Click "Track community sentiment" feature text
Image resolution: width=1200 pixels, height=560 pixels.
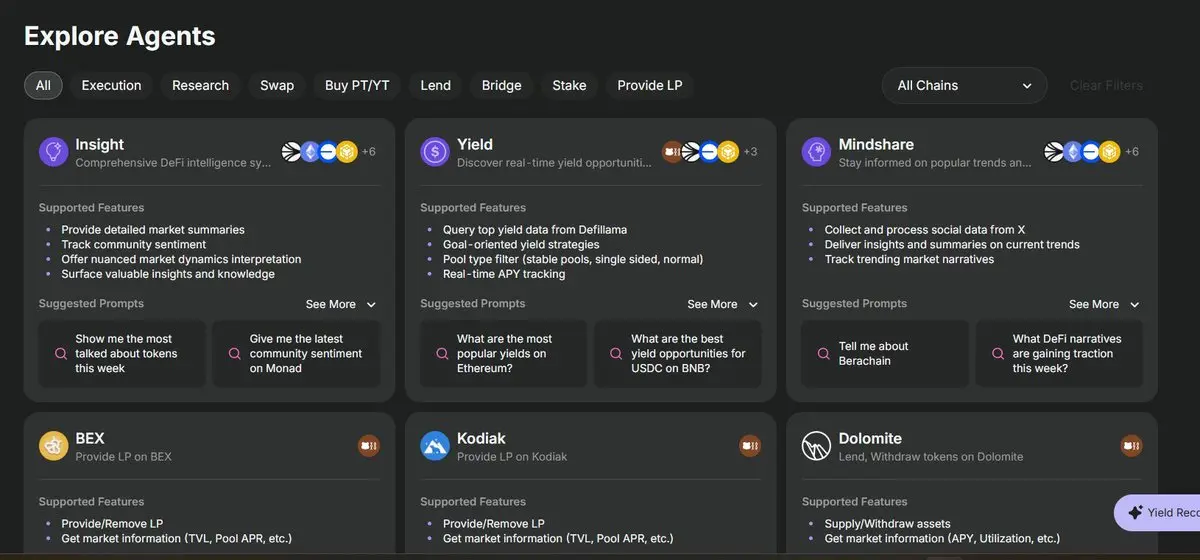pyautogui.click(x=134, y=244)
